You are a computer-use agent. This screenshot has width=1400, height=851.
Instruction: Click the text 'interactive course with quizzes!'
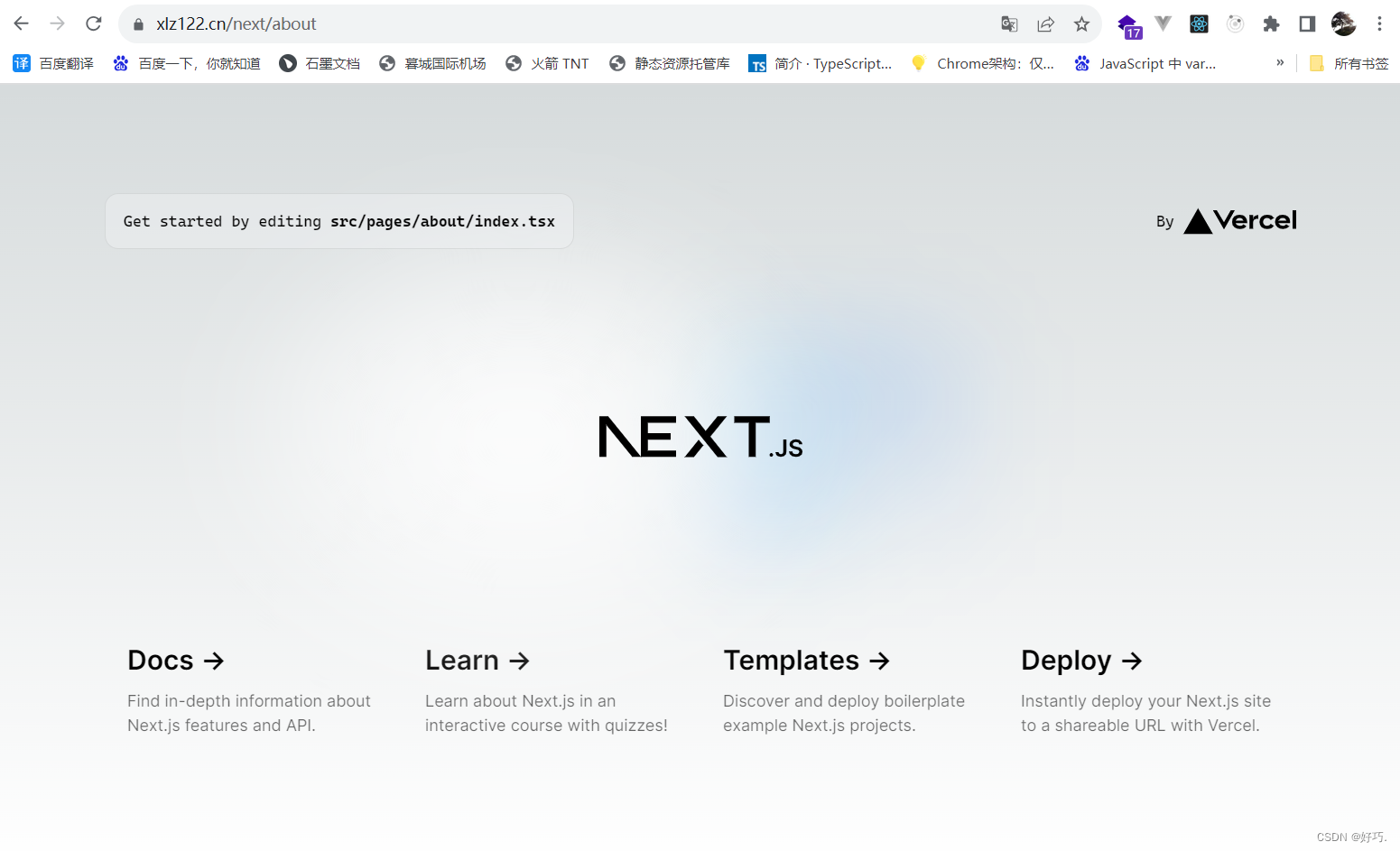click(x=546, y=726)
